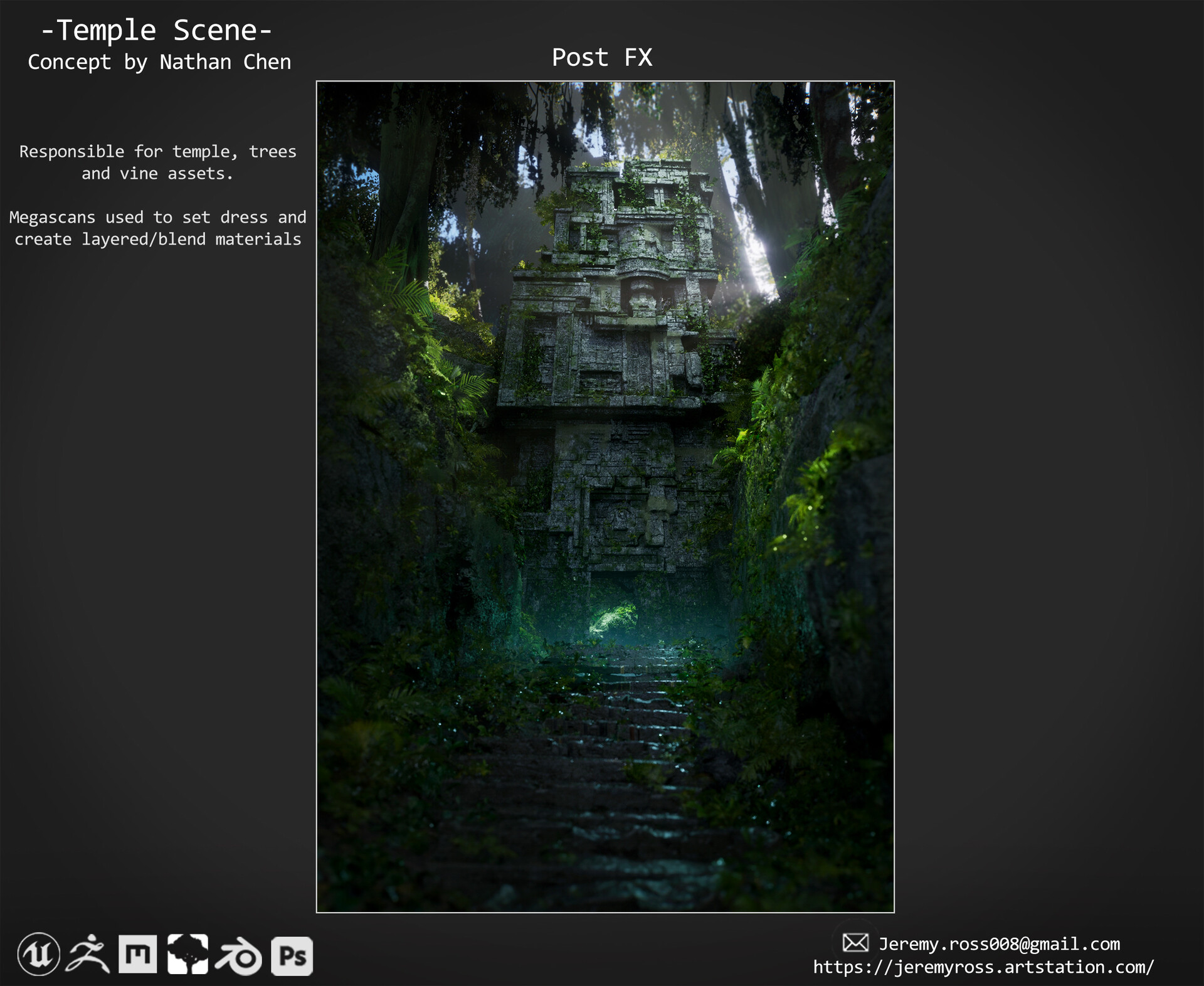Click the SpeedTree tree logo icon
Screen dimensions: 1204x986
point(187,955)
